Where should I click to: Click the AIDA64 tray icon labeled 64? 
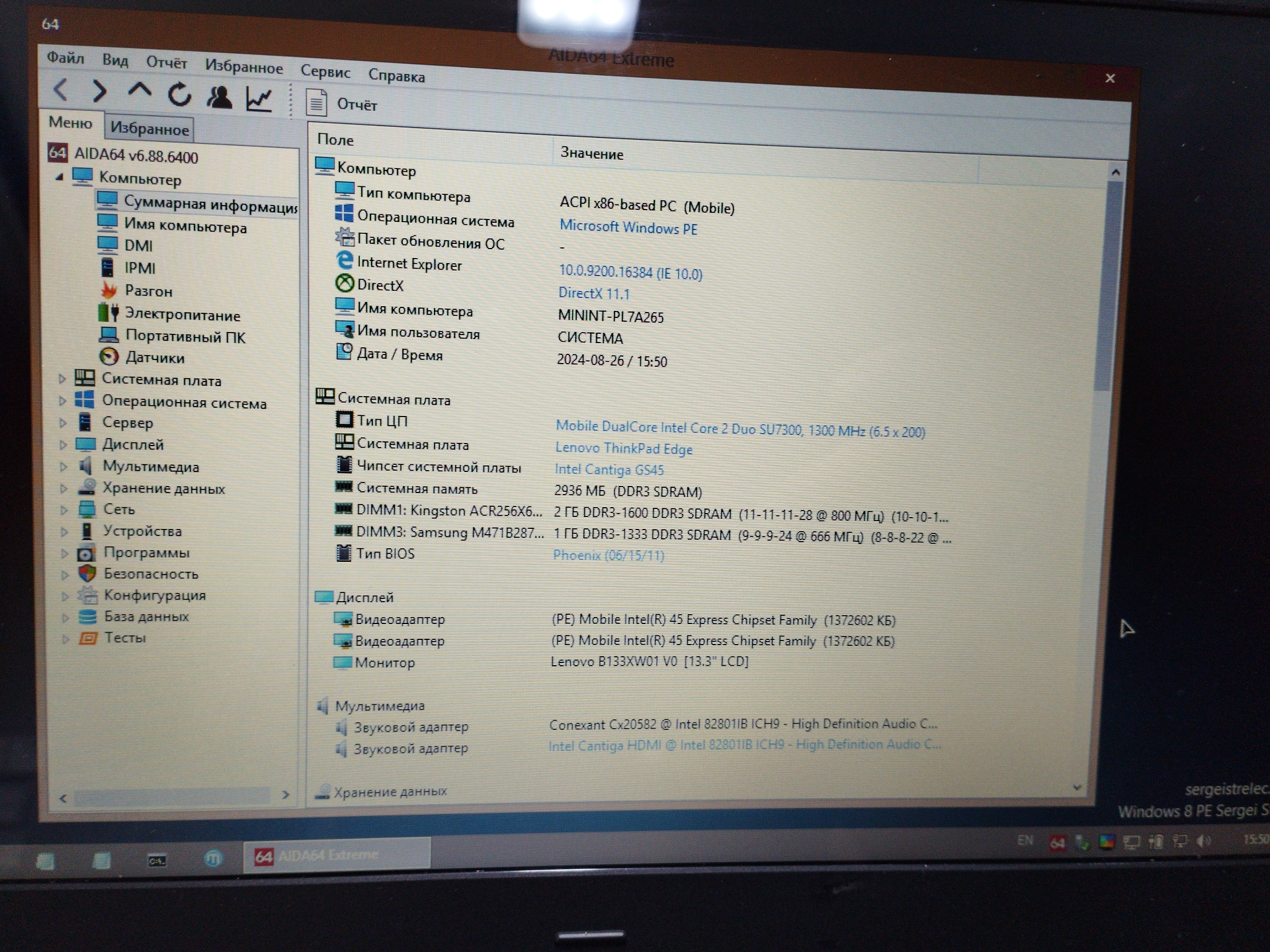coord(1057,843)
